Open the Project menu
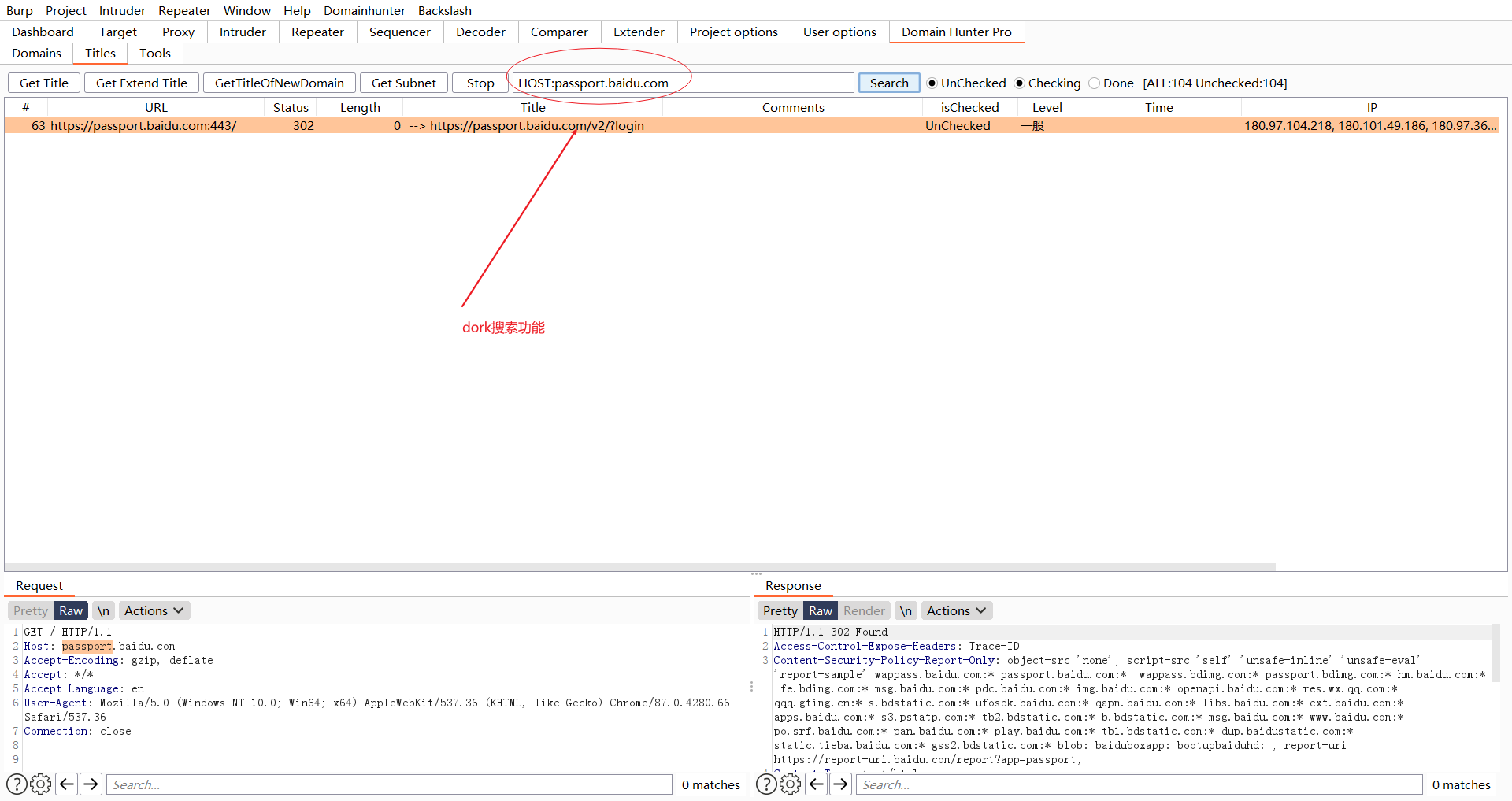This screenshot has width=1512, height=801. pos(66,10)
